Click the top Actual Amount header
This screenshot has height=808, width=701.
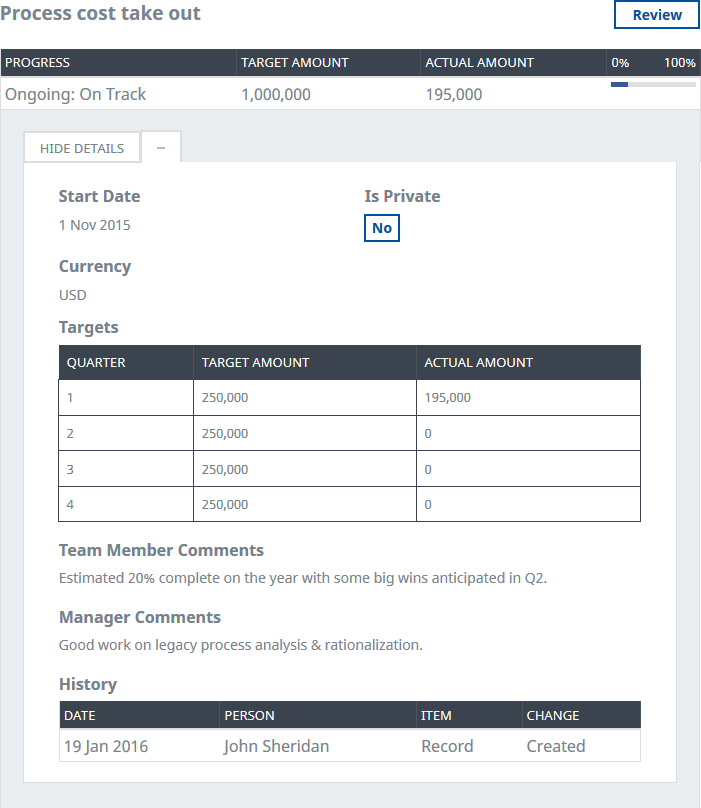[479, 62]
